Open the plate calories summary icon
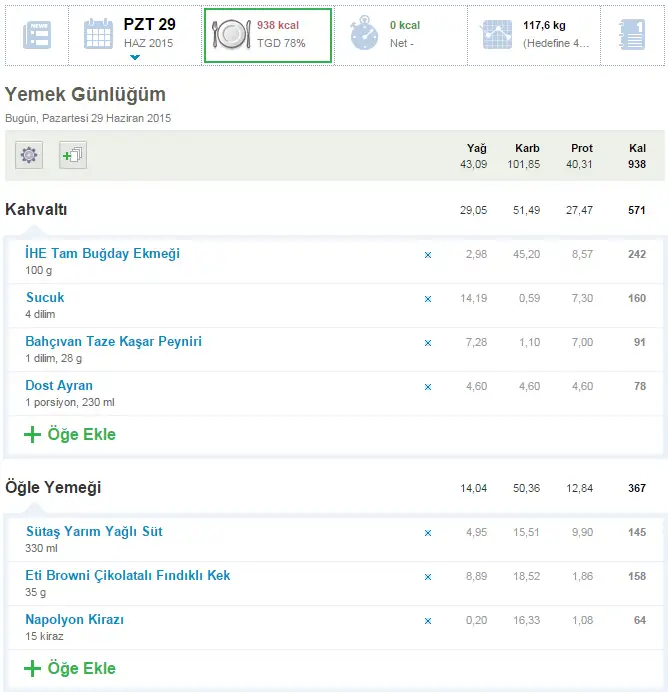Viewport: 668px width, 692px height. tap(231, 35)
